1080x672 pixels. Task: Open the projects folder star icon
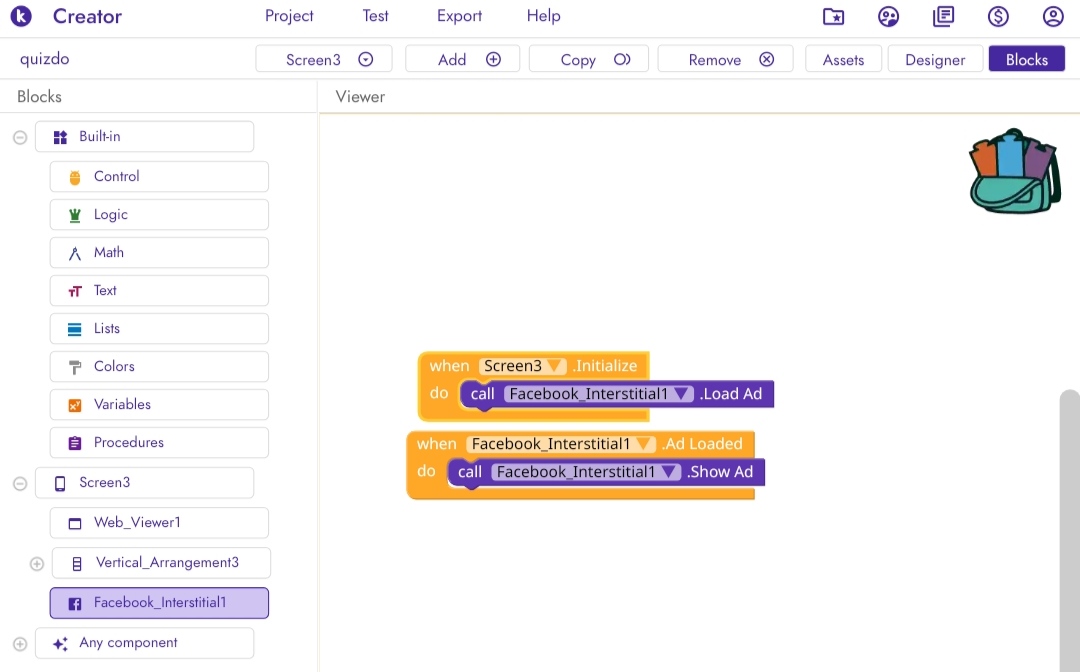pos(833,17)
